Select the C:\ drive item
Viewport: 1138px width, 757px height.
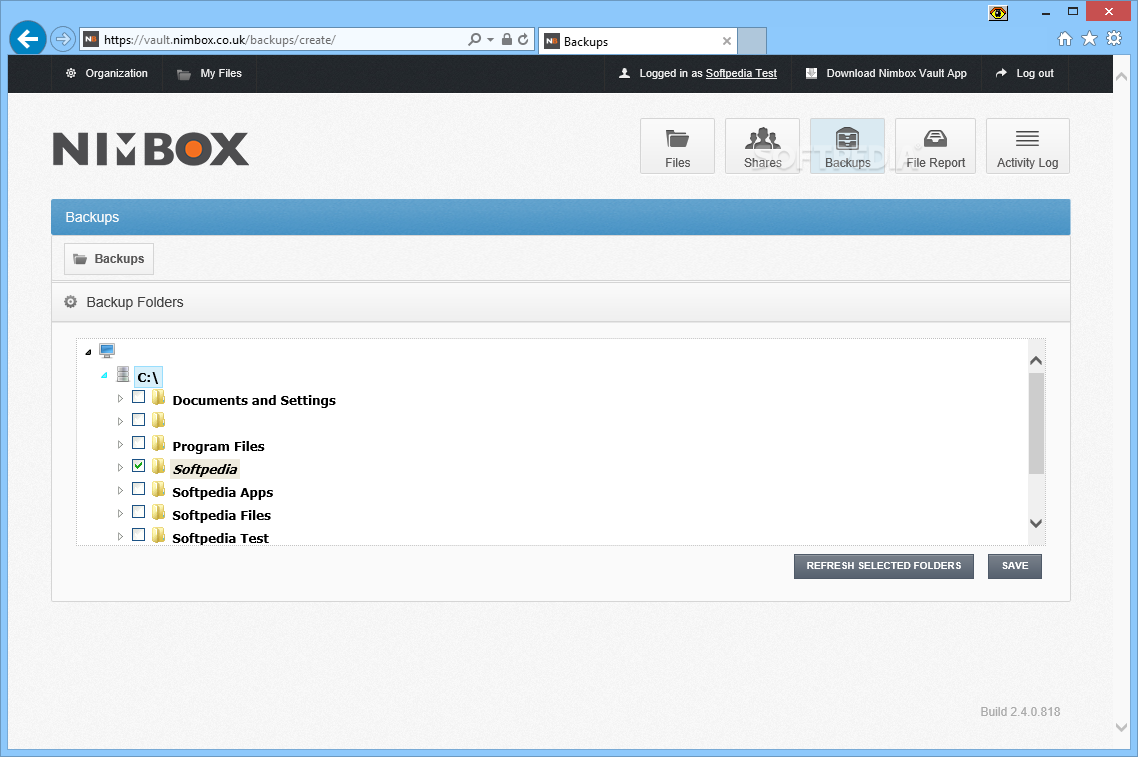tap(148, 377)
